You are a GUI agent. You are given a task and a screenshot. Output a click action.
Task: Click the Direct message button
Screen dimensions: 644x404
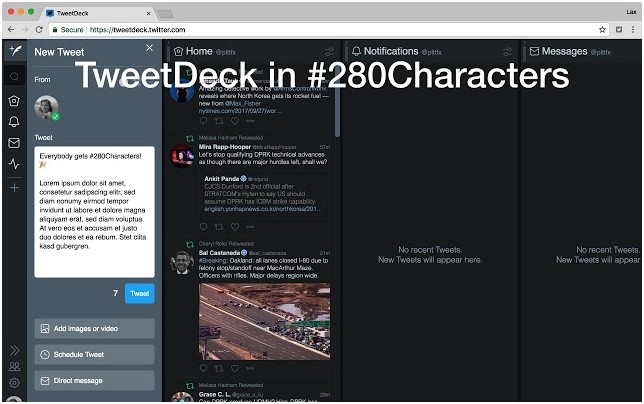(x=94, y=381)
